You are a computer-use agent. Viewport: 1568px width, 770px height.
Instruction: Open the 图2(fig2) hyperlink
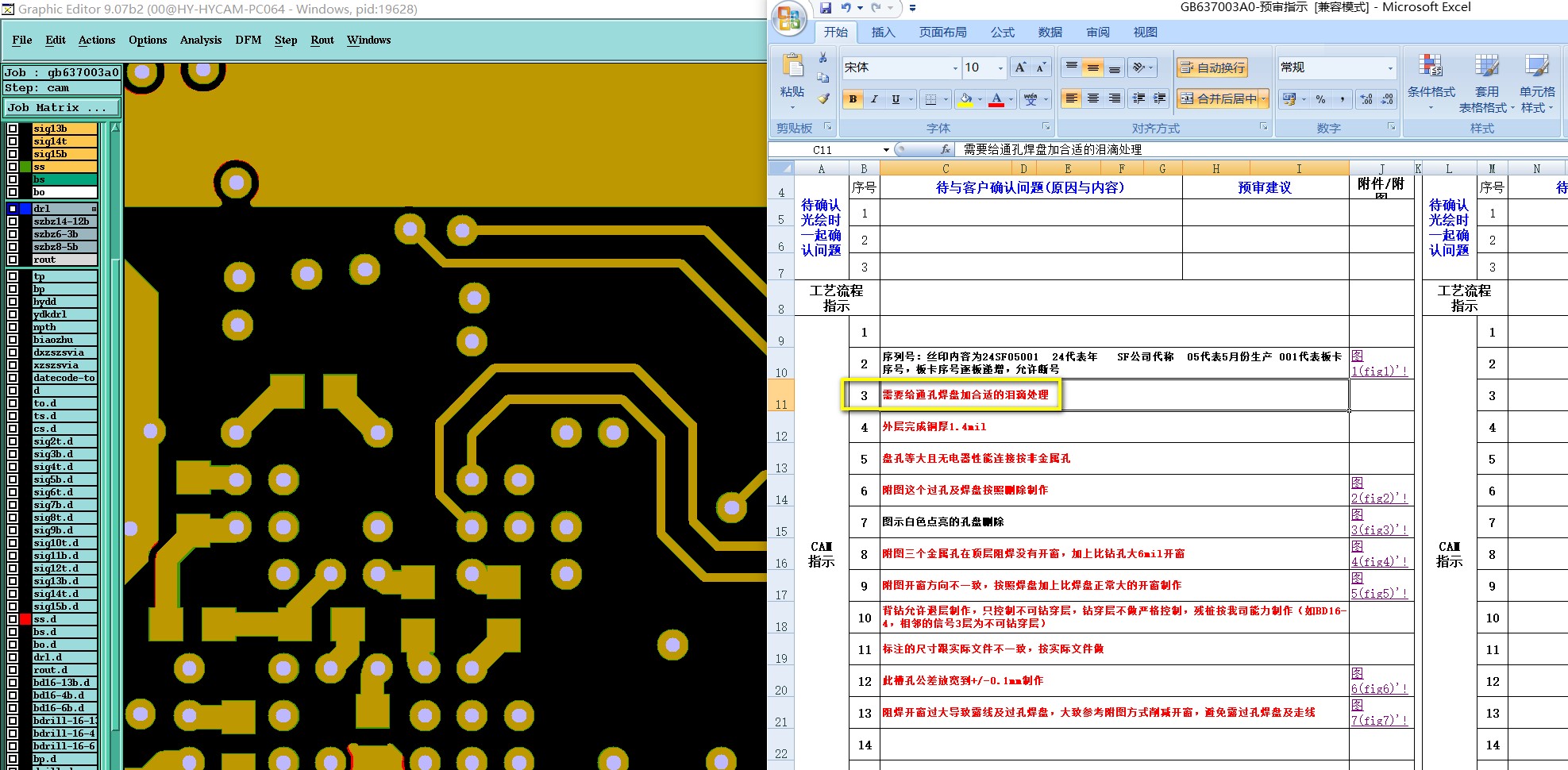(1380, 491)
